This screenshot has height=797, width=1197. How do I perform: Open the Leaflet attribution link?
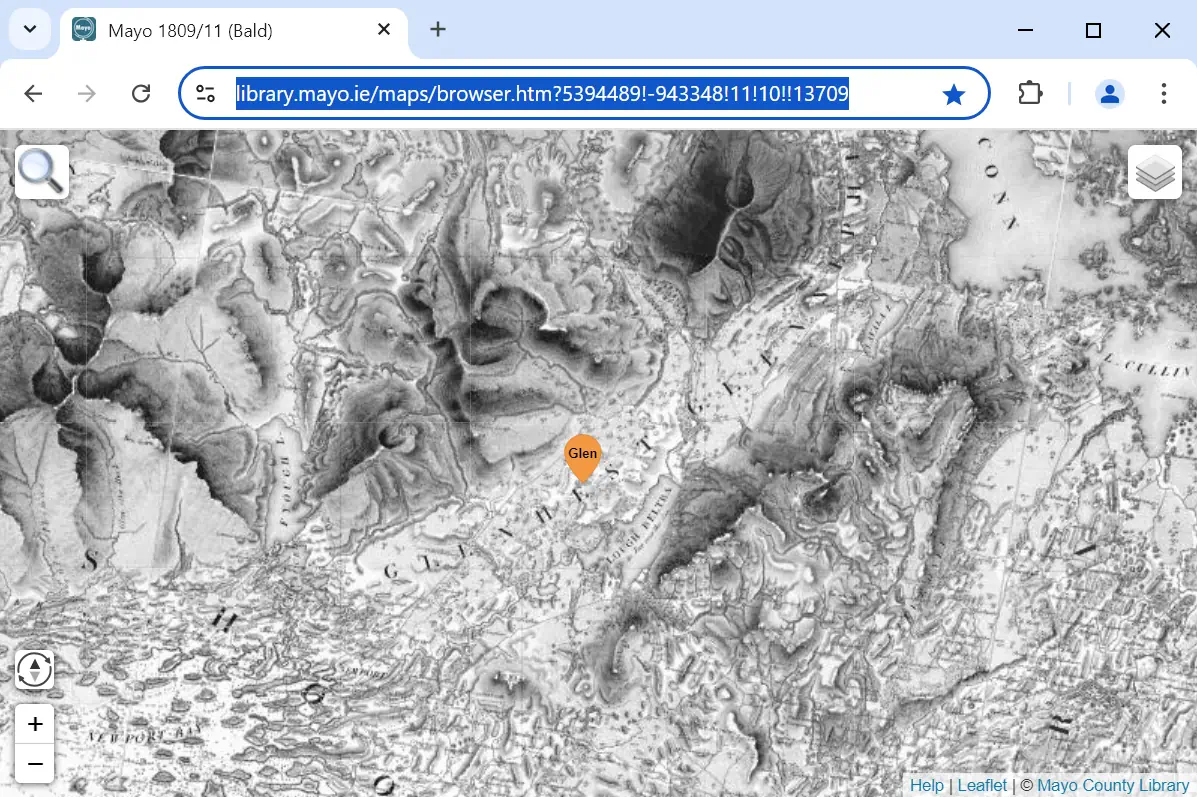point(982,786)
